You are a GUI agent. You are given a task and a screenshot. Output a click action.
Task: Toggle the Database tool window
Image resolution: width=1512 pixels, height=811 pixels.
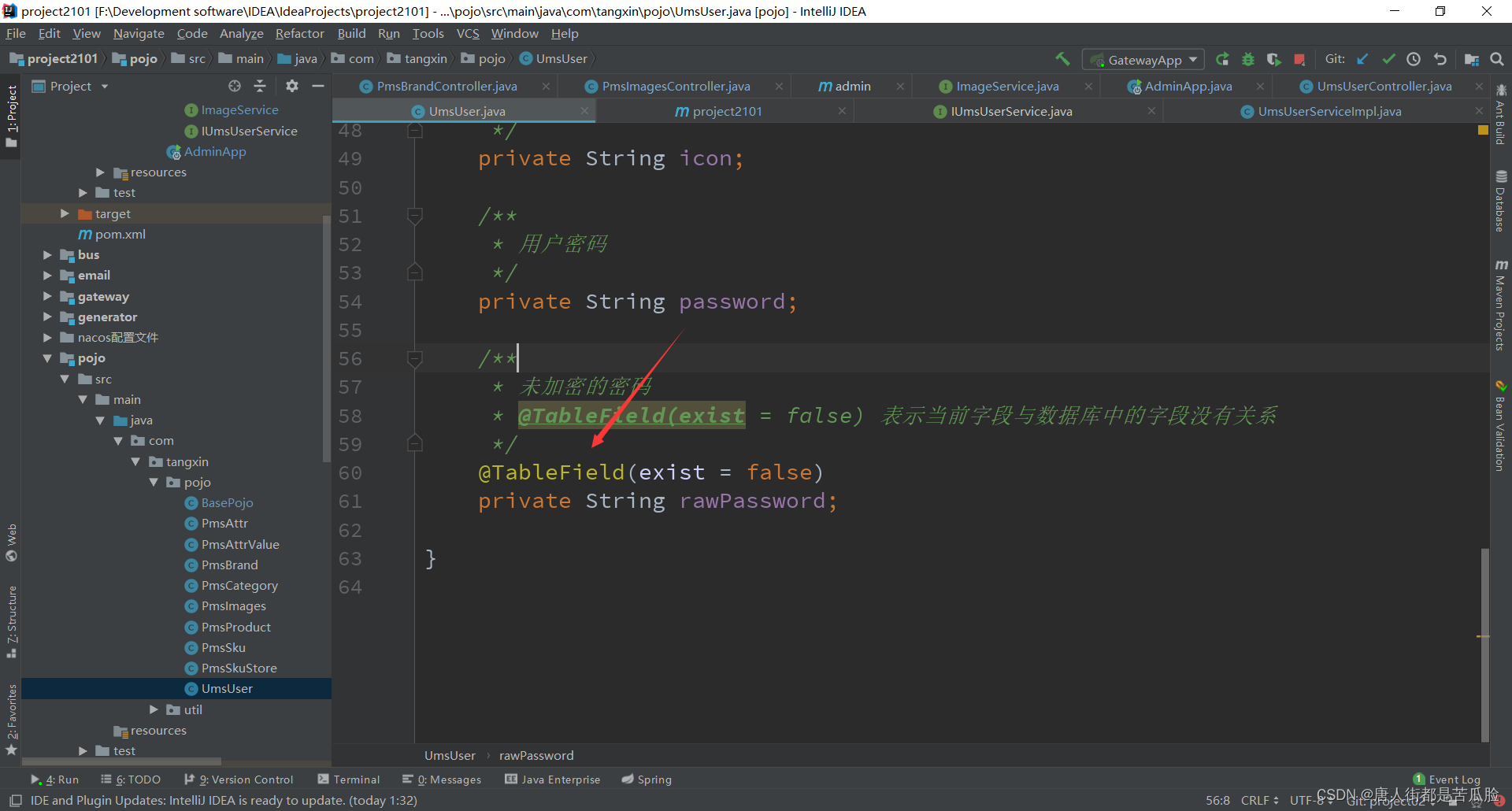(1501, 202)
